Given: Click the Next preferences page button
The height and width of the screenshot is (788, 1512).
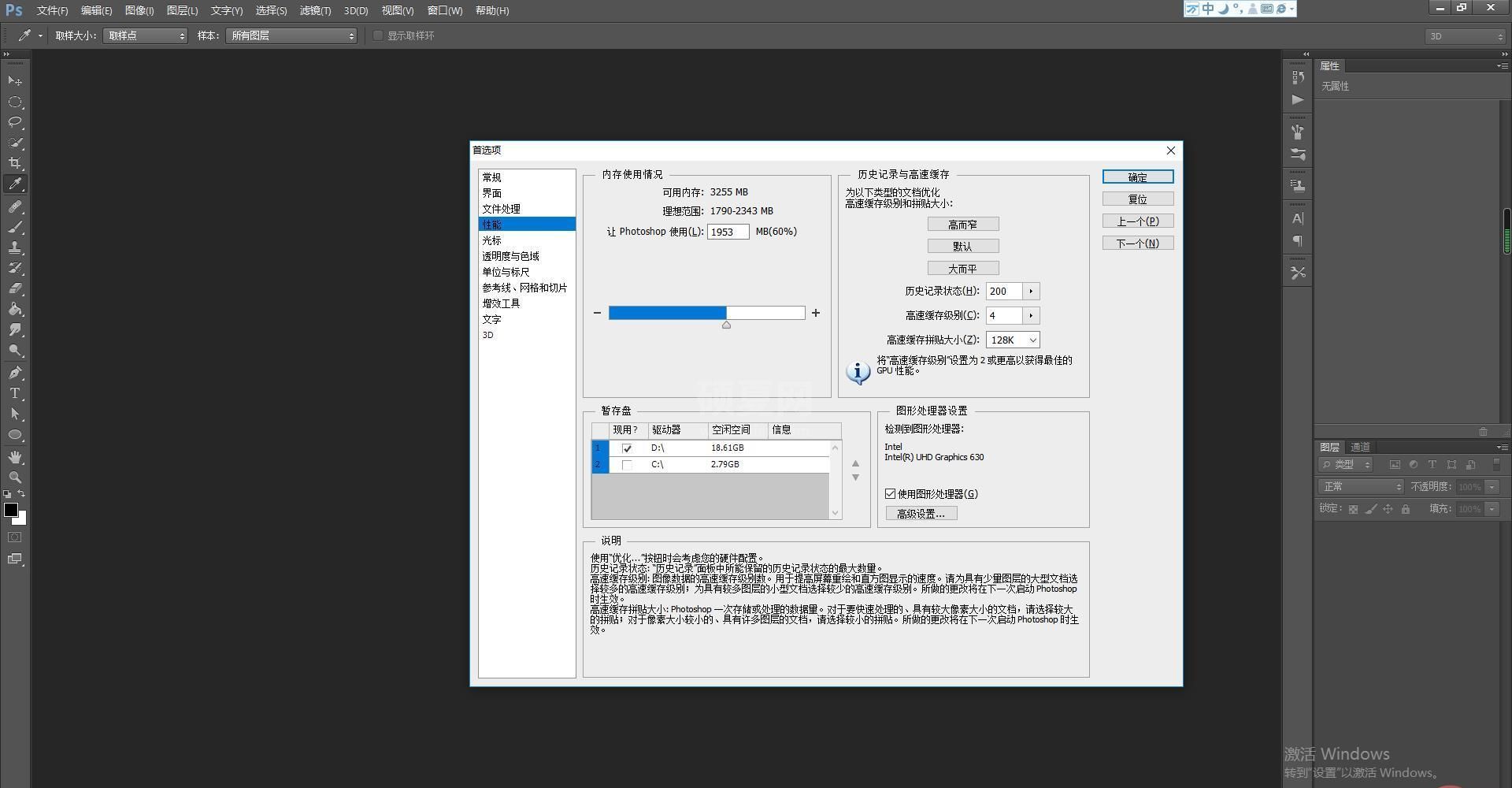Looking at the screenshot, I should tap(1138, 243).
